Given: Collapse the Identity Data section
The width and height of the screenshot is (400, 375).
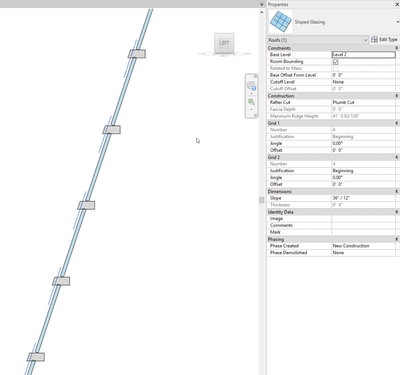Looking at the screenshot, I should coord(397,212).
